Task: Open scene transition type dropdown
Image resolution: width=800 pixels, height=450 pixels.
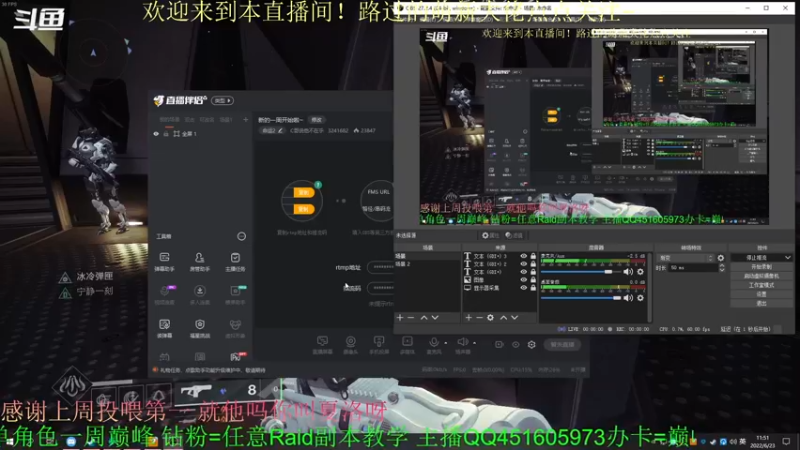Action: coord(685,258)
